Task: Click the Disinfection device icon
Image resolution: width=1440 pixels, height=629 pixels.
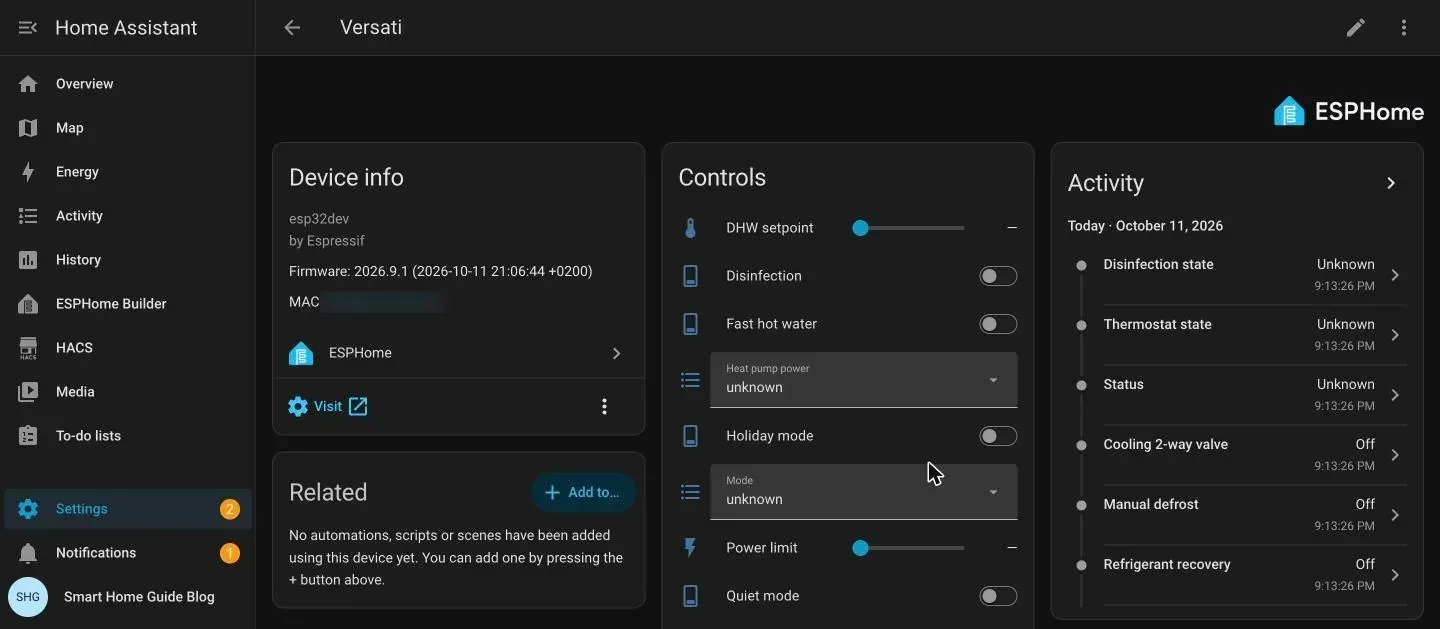Action: [x=690, y=276]
